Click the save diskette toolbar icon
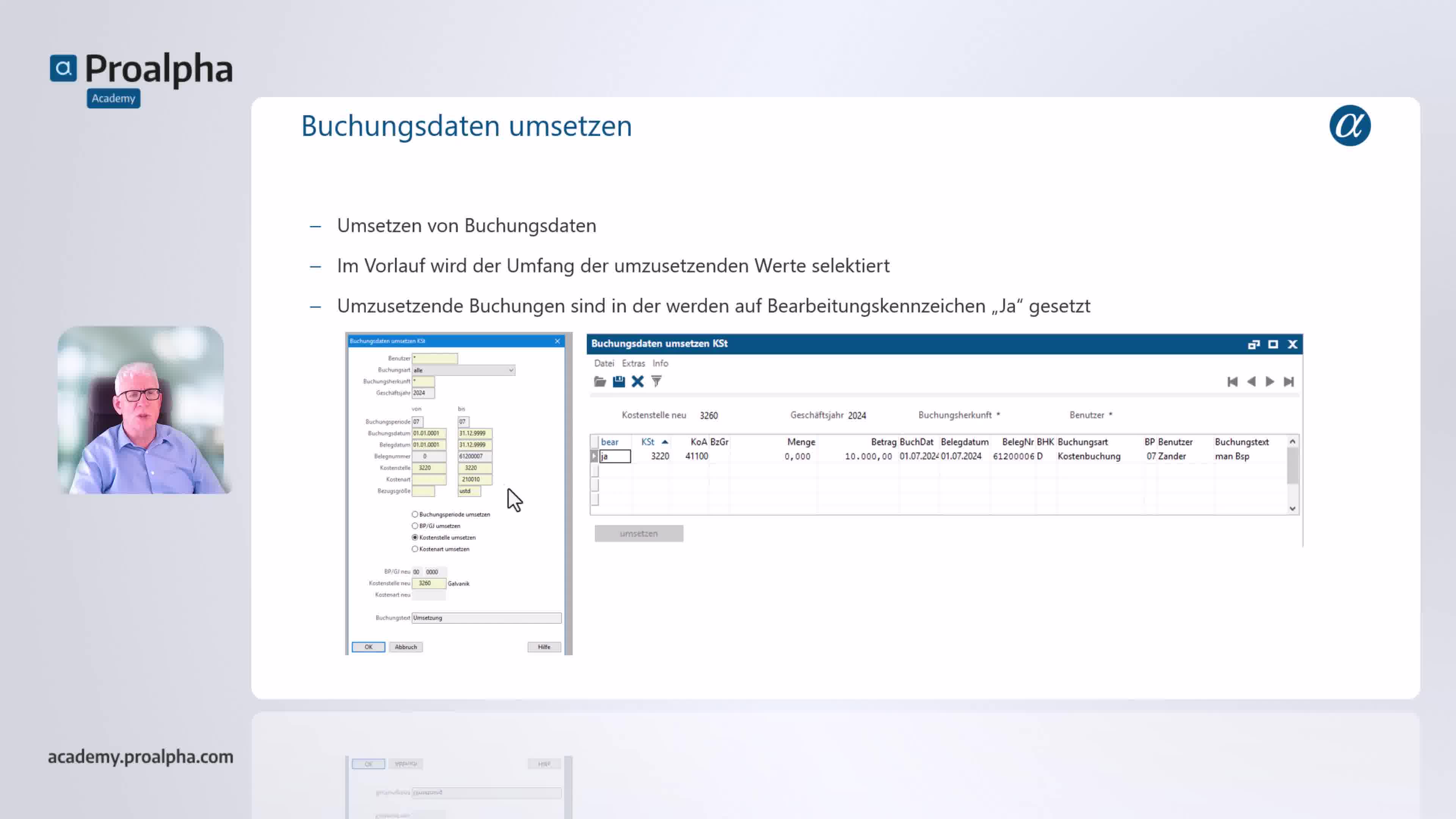This screenshot has width=1456, height=819. [619, 381]
